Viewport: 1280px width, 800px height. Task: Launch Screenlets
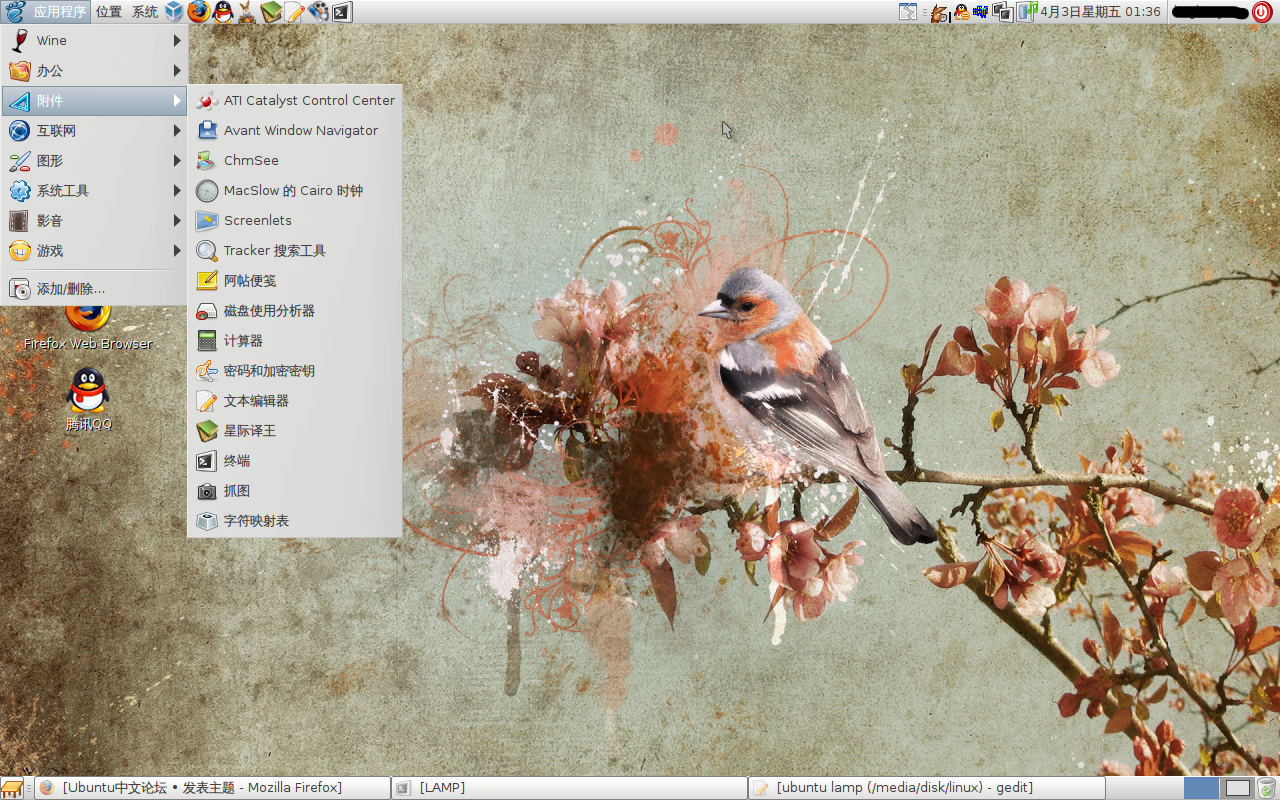(x=295, y=220)
